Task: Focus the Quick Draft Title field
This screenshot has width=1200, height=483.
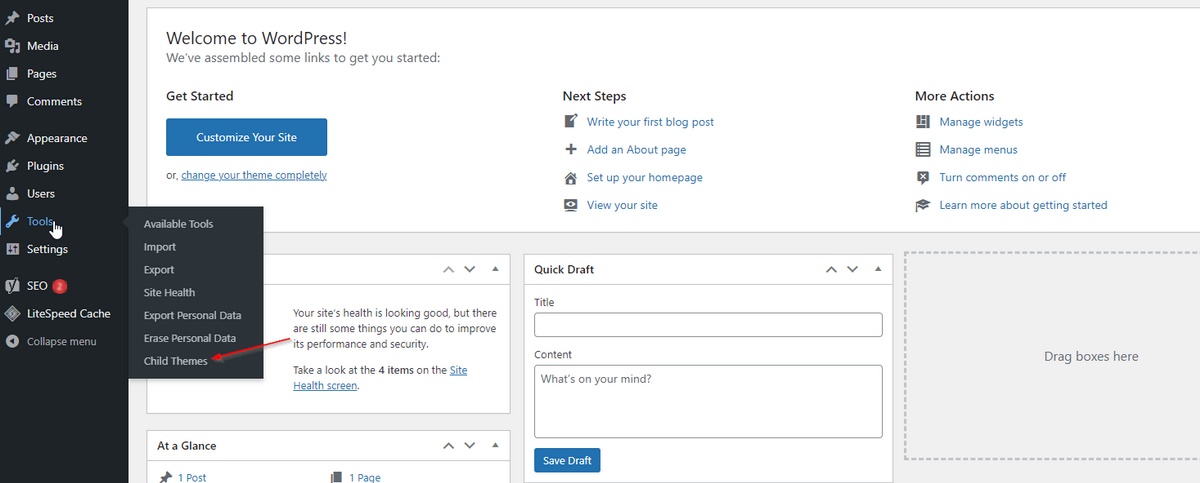Action: pos(708,325)
